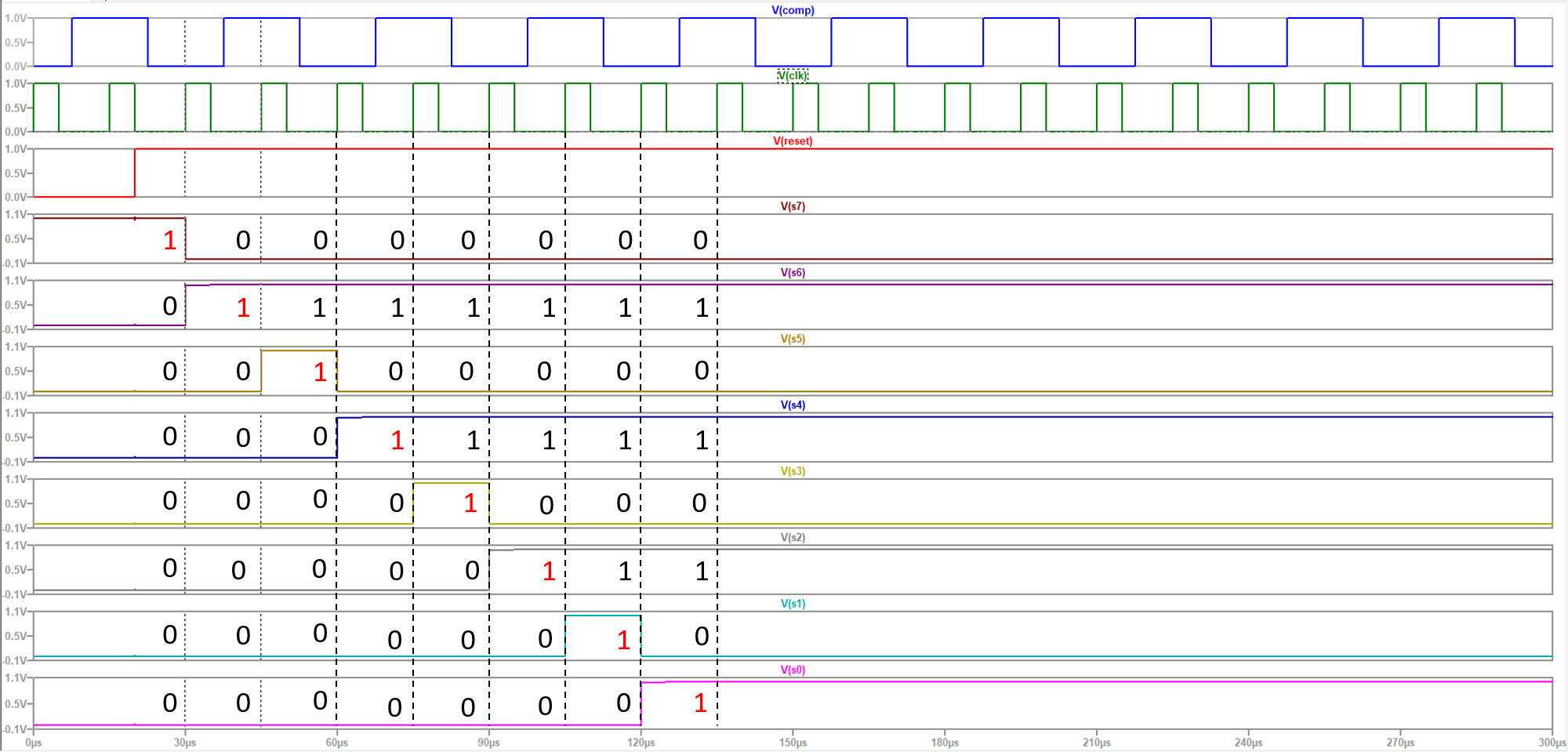This screenshot has height=752, width=1568.
Task: Click the 30µs time axis tick
Action: pos(185,742)
